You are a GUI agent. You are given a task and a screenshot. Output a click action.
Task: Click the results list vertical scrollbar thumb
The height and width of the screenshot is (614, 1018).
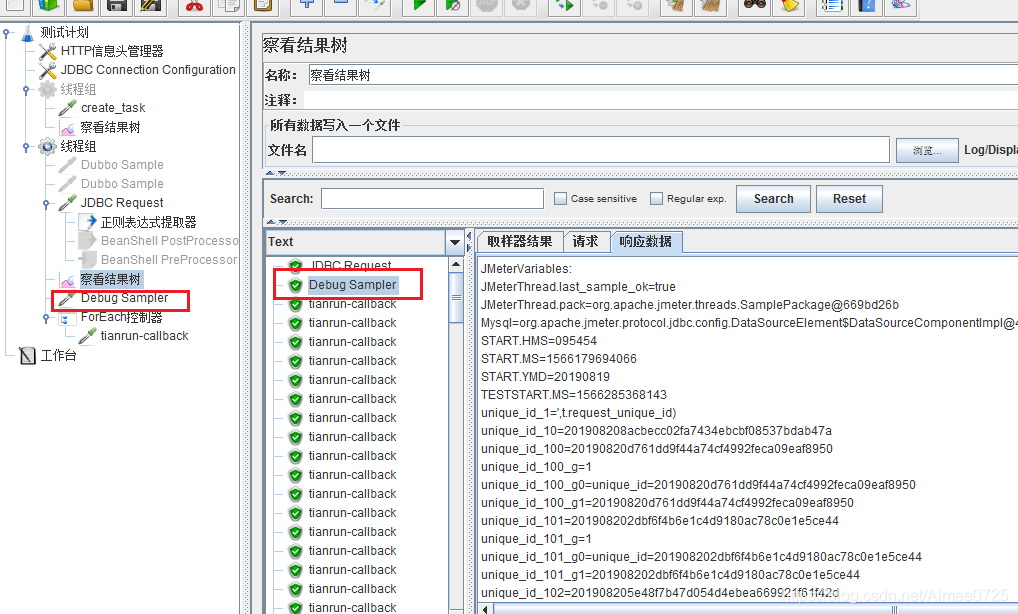[456, 298]
